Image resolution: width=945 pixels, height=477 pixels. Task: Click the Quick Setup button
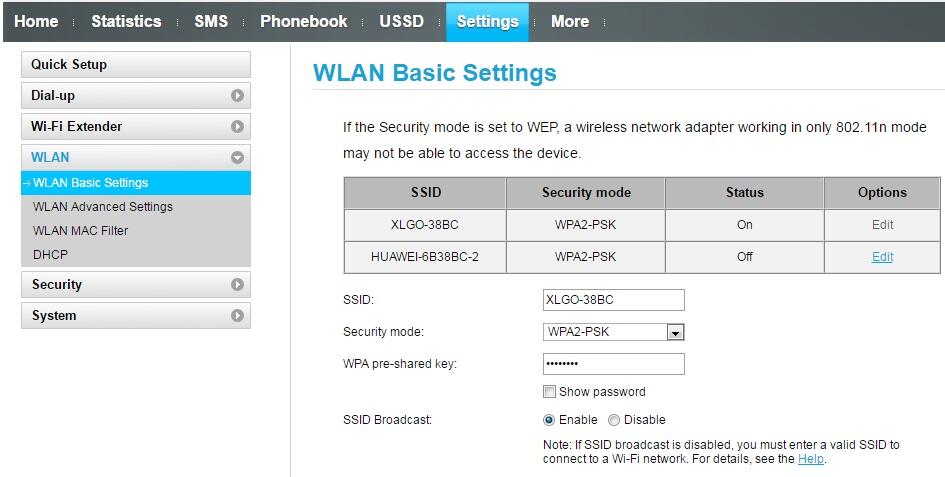pyautogui.click(x=135, y=65)
